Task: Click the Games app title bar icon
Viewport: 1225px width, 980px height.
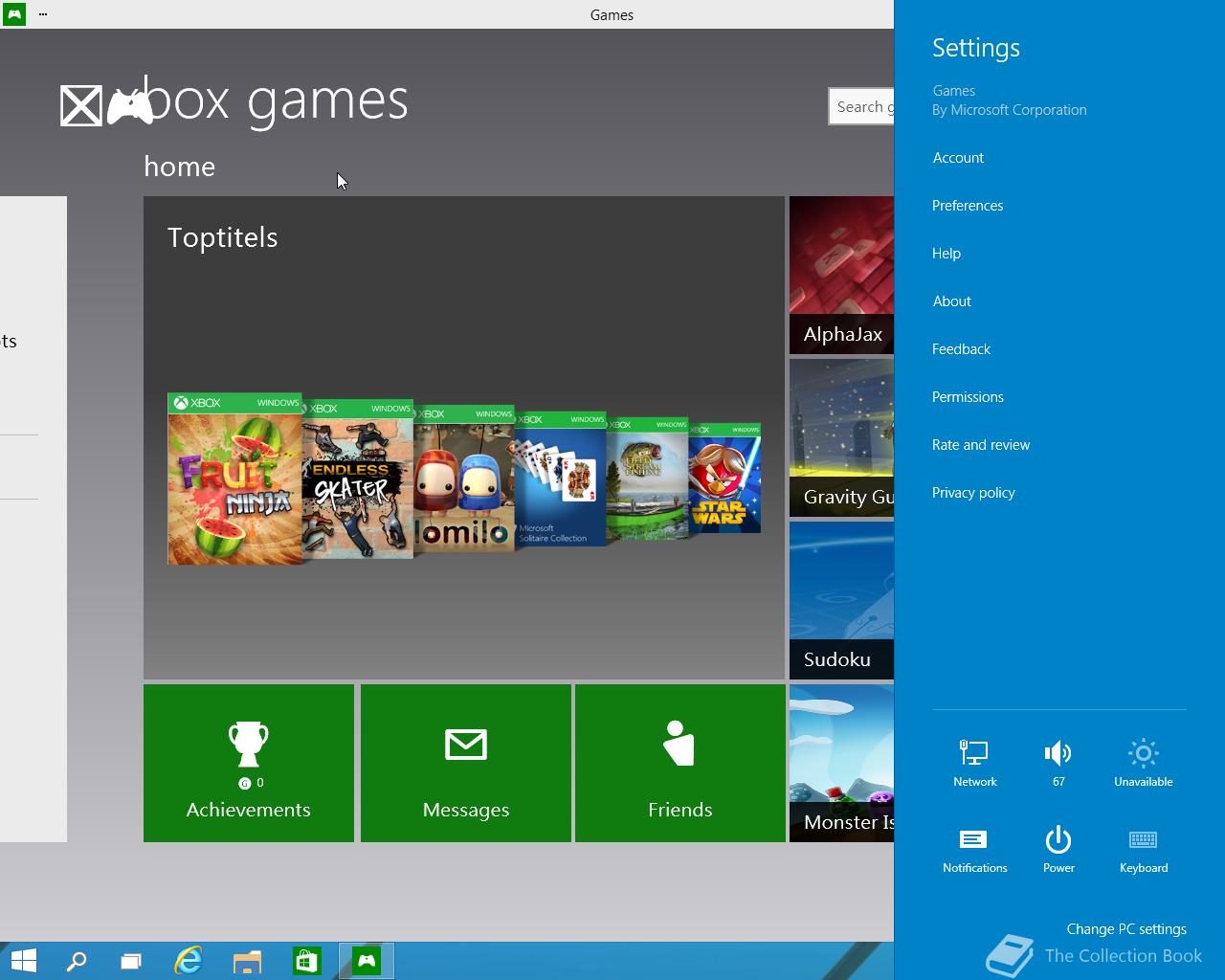Action: click(13, 14)
